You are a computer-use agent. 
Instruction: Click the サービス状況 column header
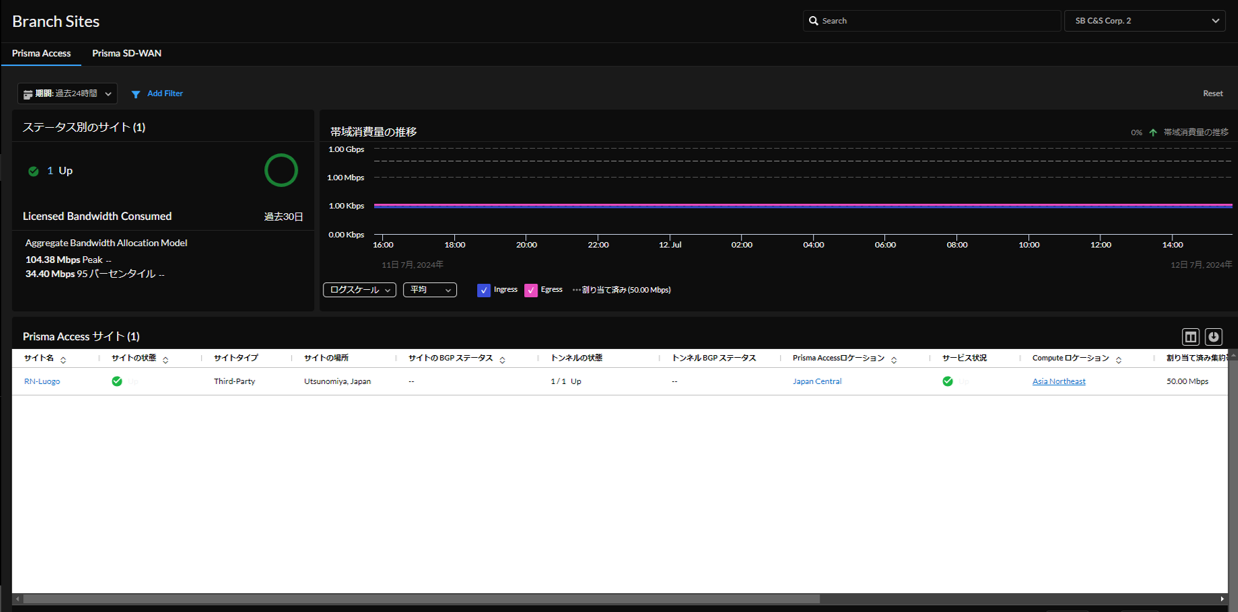(x=964, y=358)
